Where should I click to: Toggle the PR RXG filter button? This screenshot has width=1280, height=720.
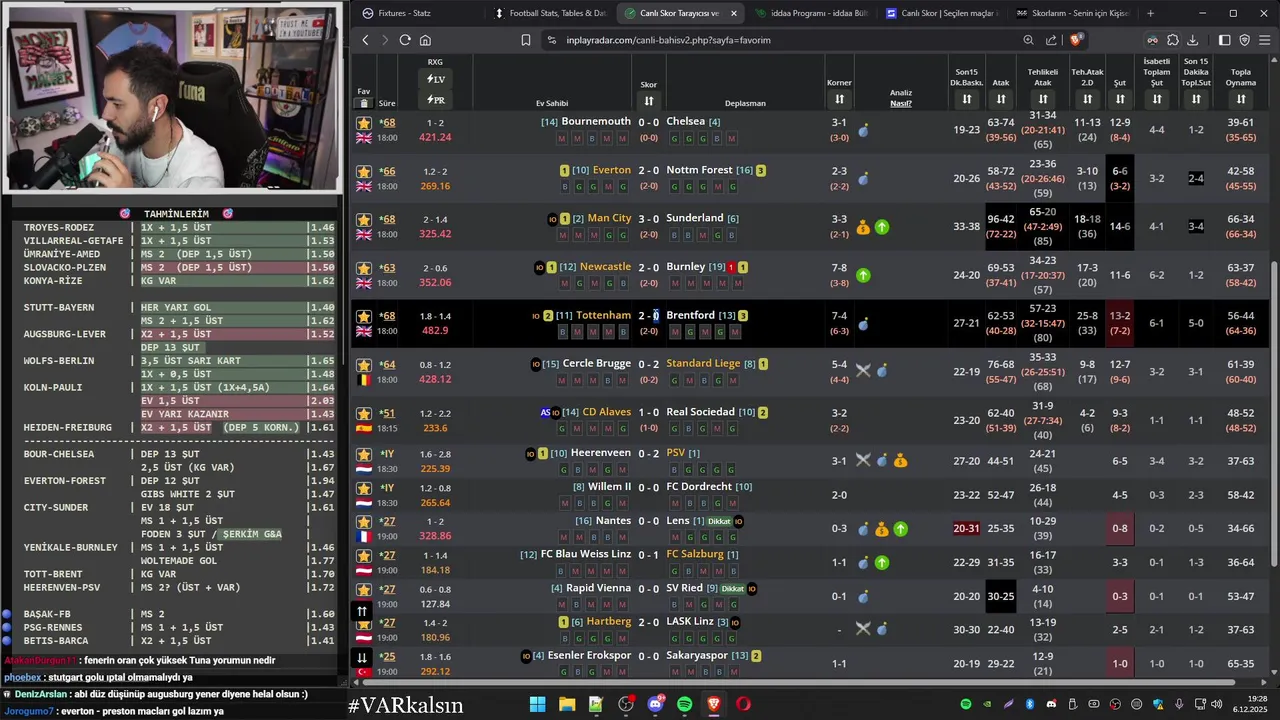click(x=436, y=100)
